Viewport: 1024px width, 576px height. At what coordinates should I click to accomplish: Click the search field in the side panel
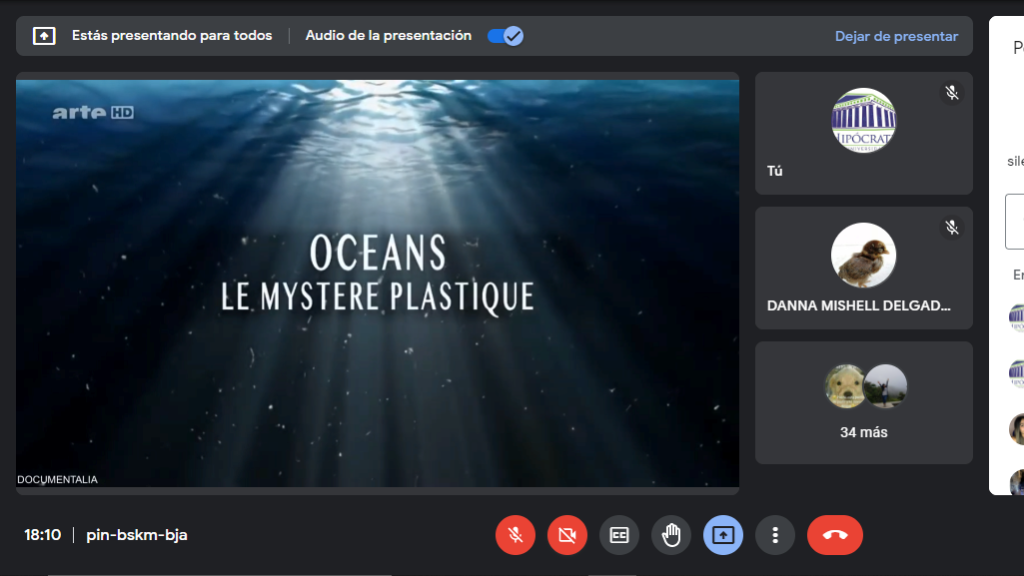(1014, 221)
